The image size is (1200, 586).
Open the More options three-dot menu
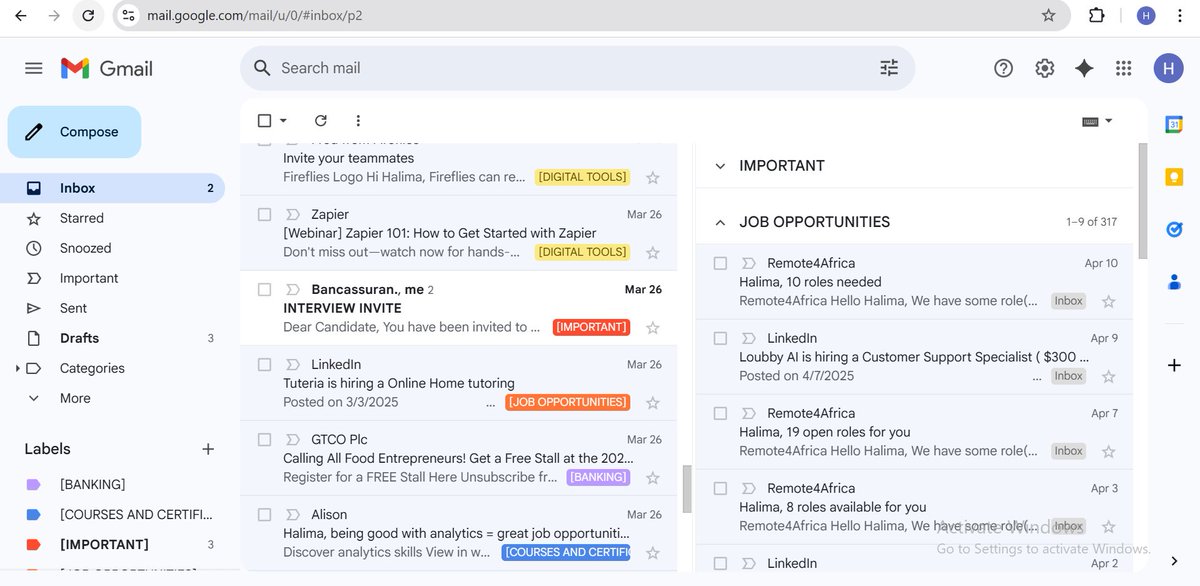358,121
